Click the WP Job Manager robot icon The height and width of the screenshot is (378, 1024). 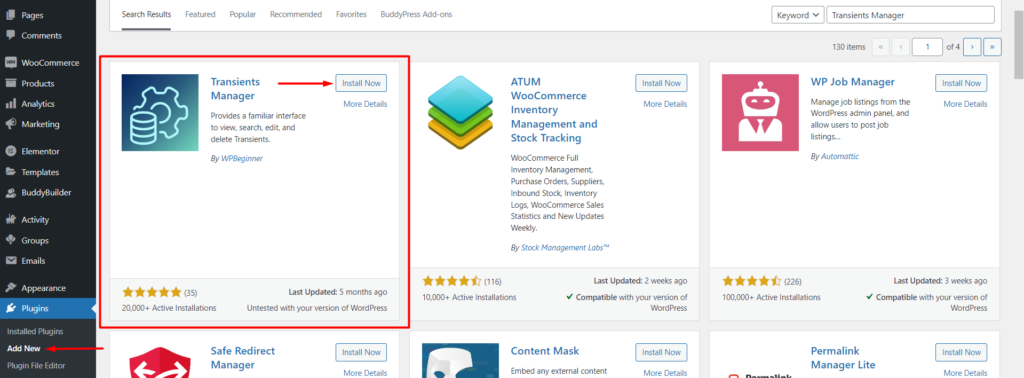tap(760, 112)
